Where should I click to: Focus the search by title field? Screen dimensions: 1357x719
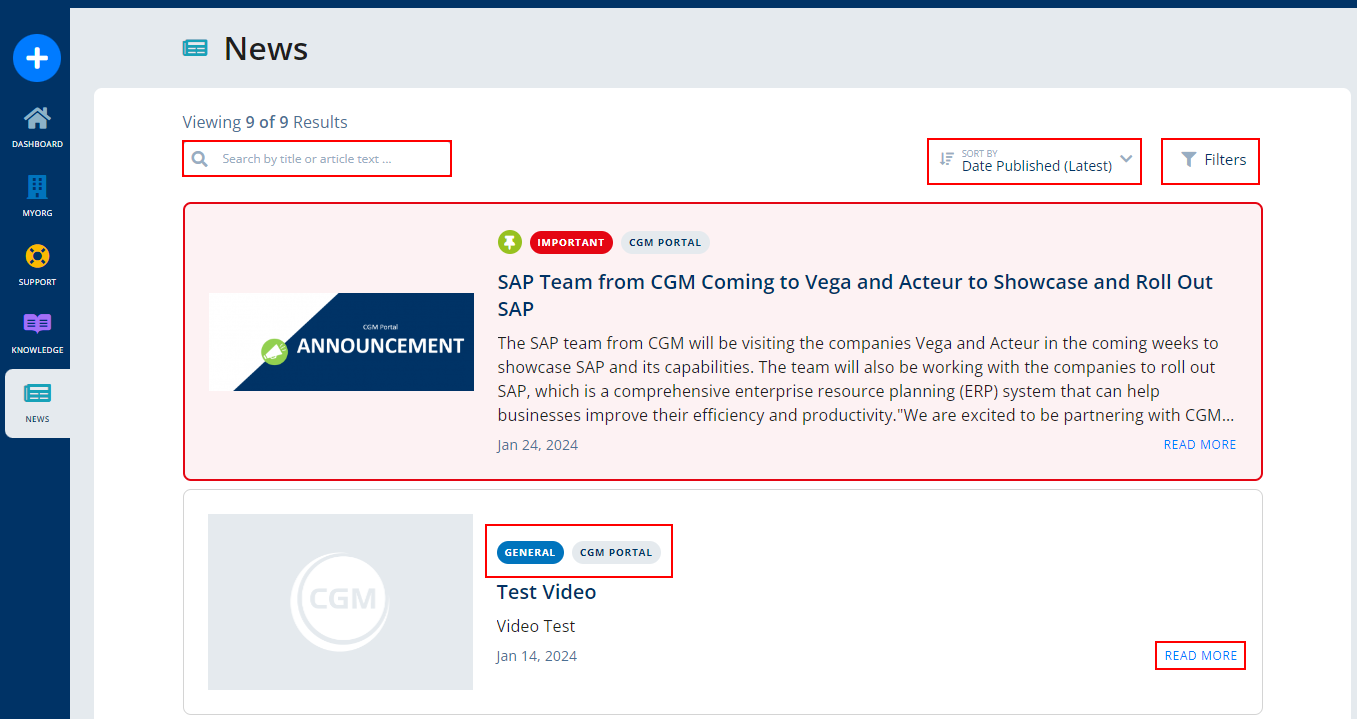[x=317, y=159]
